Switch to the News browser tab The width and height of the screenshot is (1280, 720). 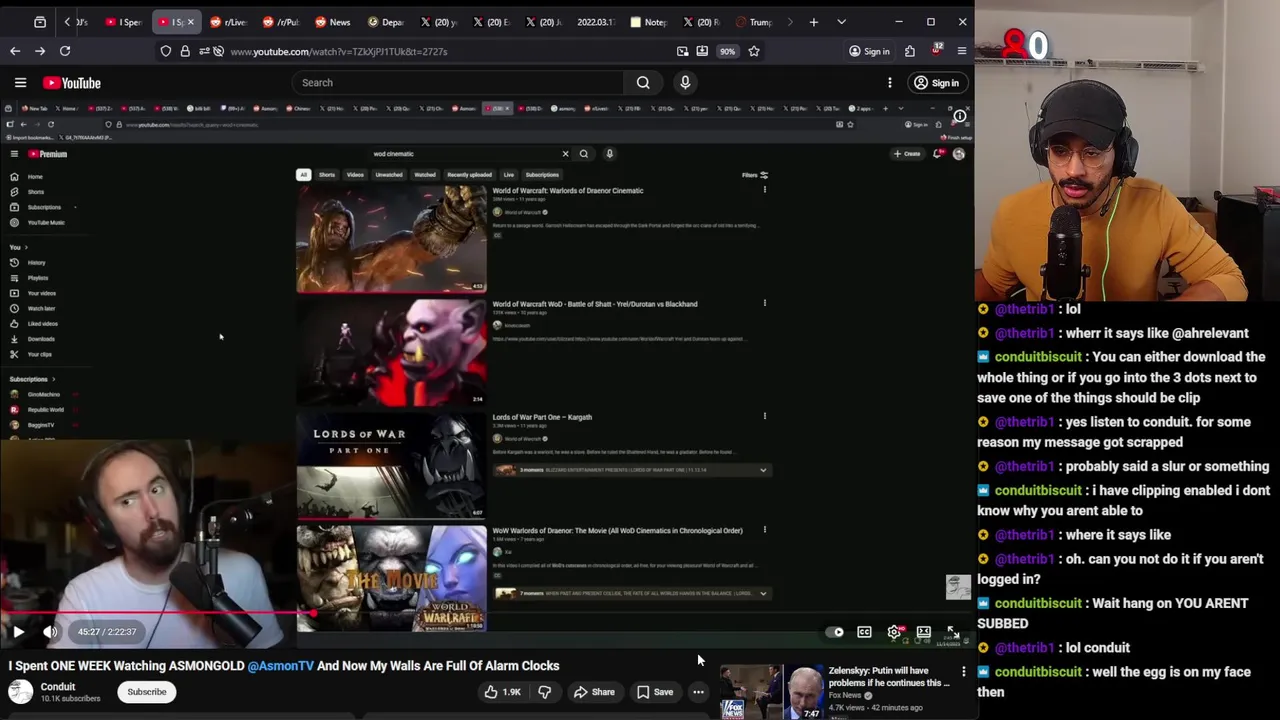333,22
